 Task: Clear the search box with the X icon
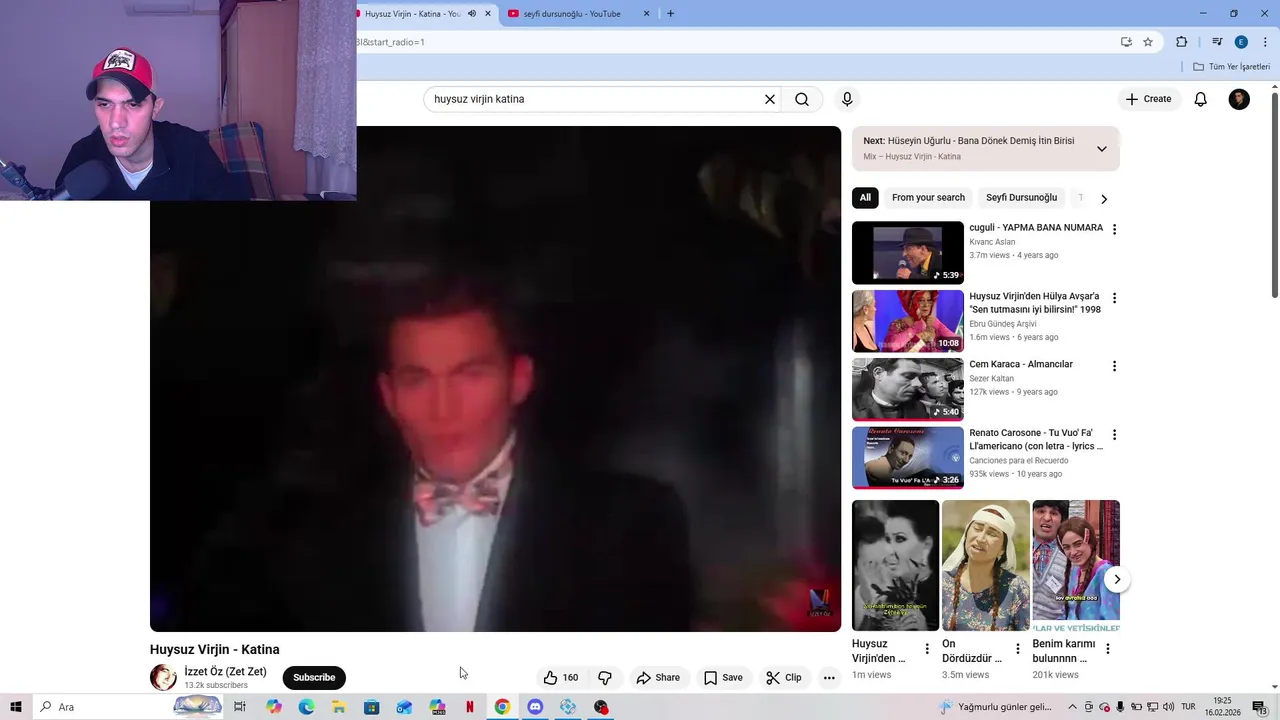pos(770,99)
